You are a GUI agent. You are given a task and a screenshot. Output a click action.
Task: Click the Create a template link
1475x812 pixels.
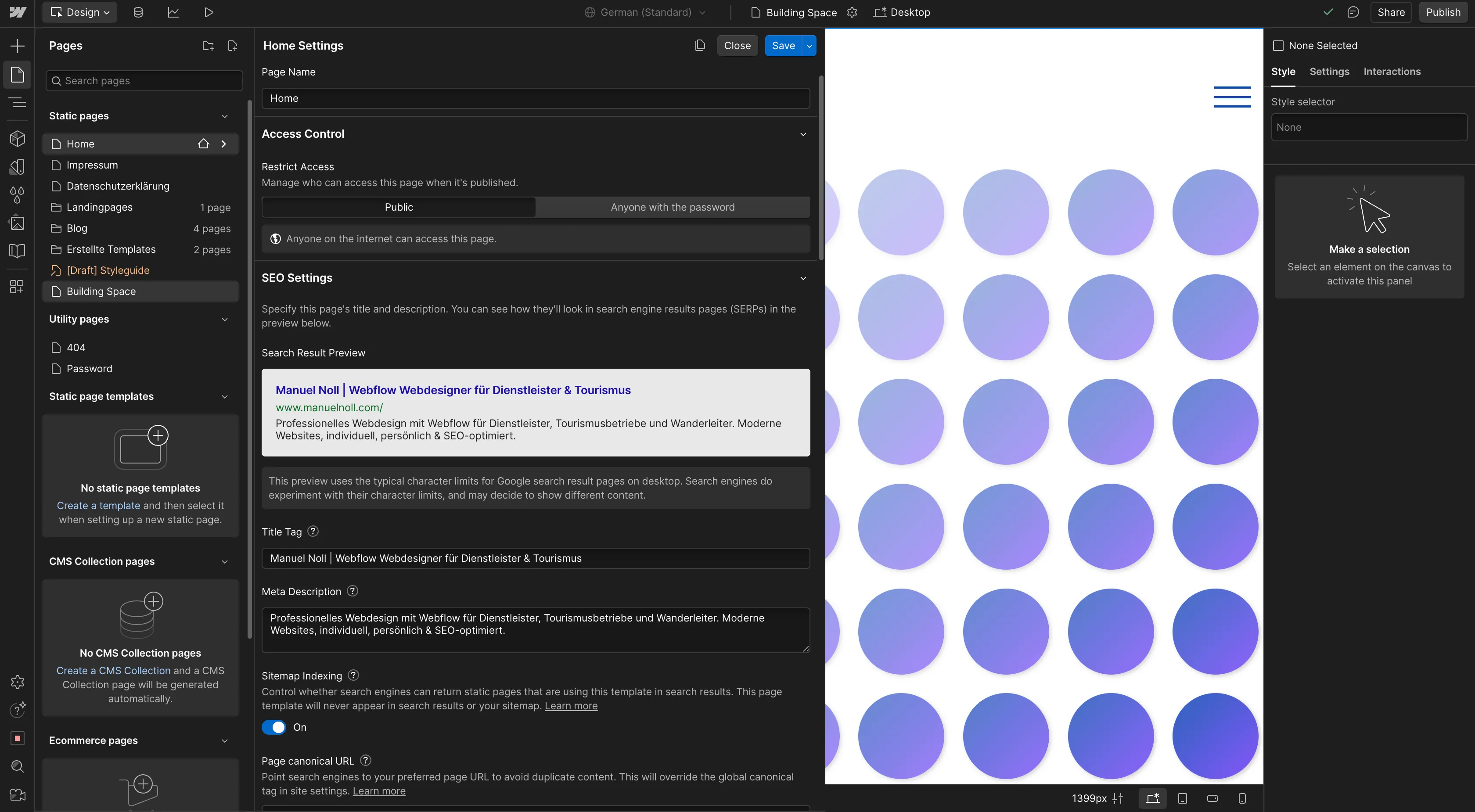(98, 506)
